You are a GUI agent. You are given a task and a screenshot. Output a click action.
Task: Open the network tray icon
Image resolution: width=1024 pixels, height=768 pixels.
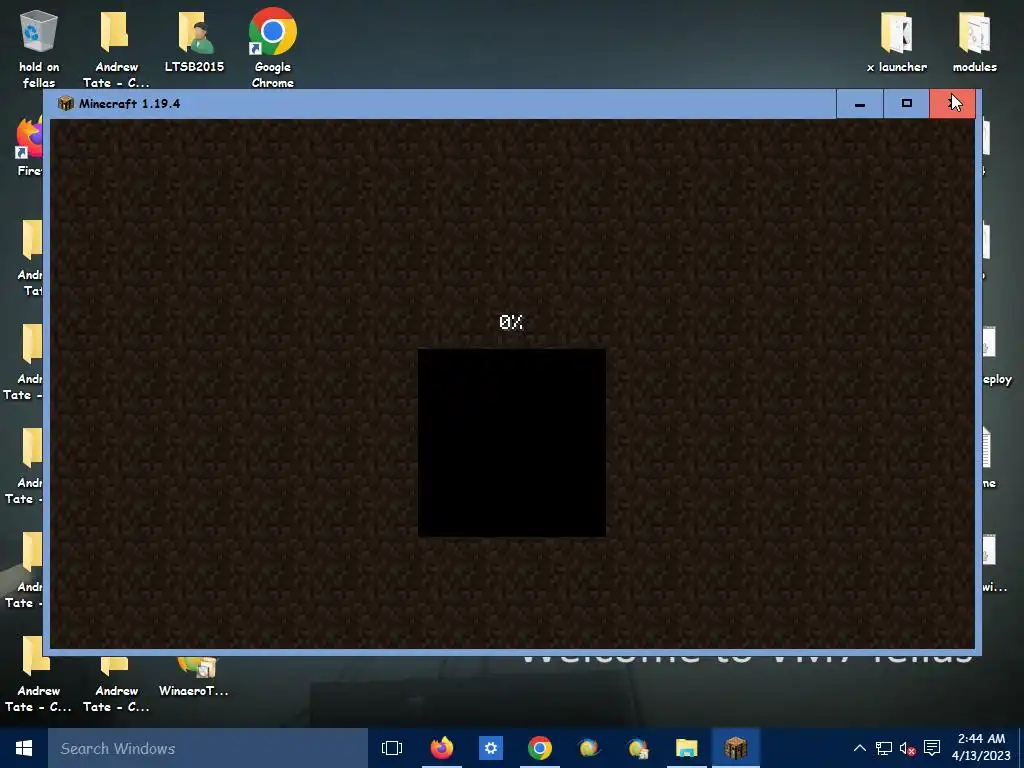point(884,748)
